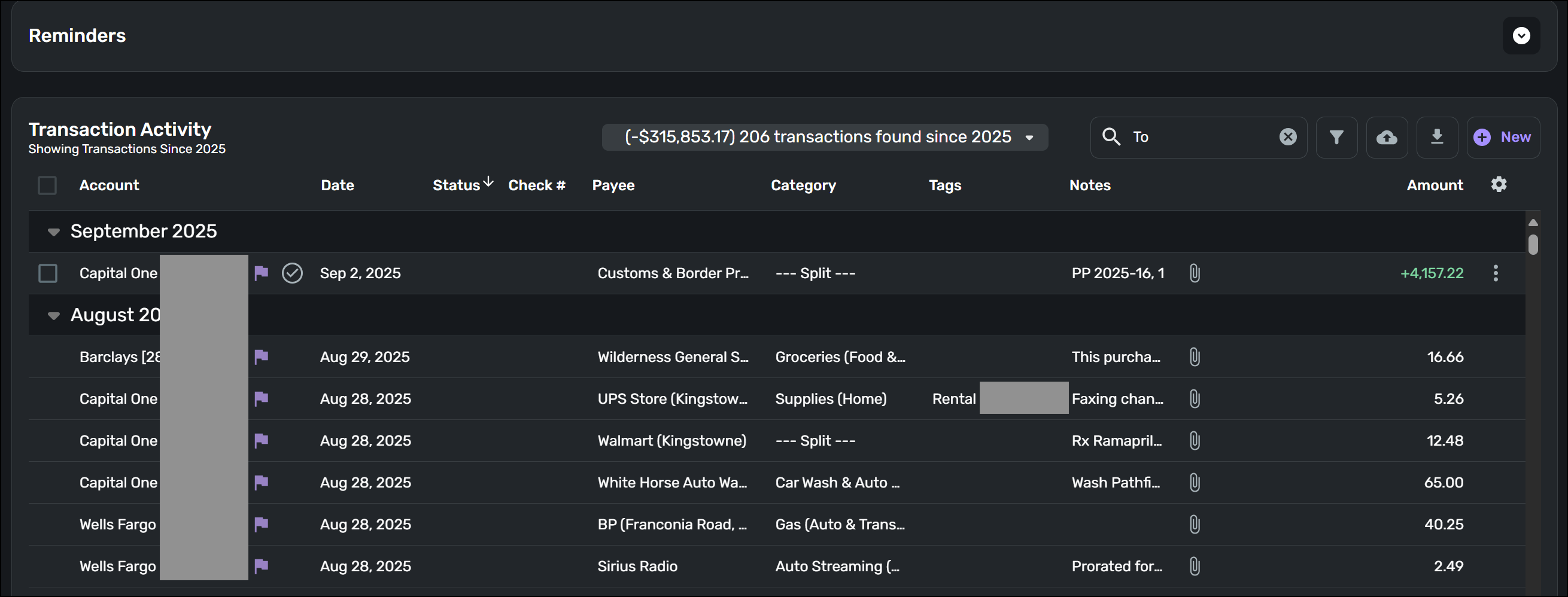Expand the Reminders panel chevron
Viewport: 1568px width, 597px height.
(1521, 36)
